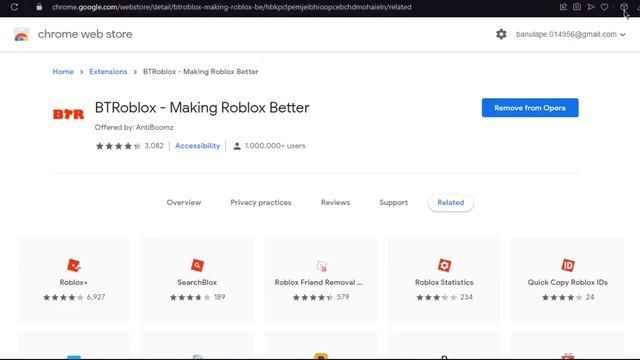Click the BTR extension logo
The height and width of the screenshot is (360, 640).
tap(69, 114)
